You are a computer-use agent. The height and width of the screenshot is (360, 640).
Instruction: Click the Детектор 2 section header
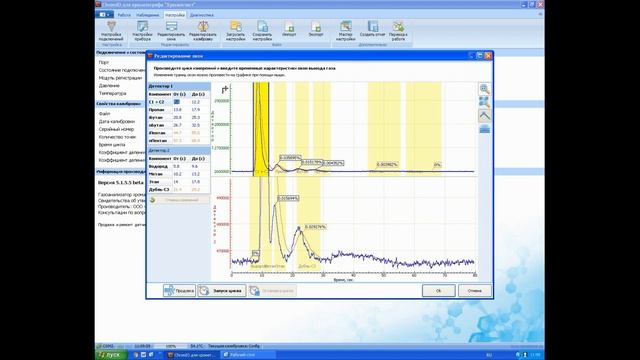coord(179,151)
